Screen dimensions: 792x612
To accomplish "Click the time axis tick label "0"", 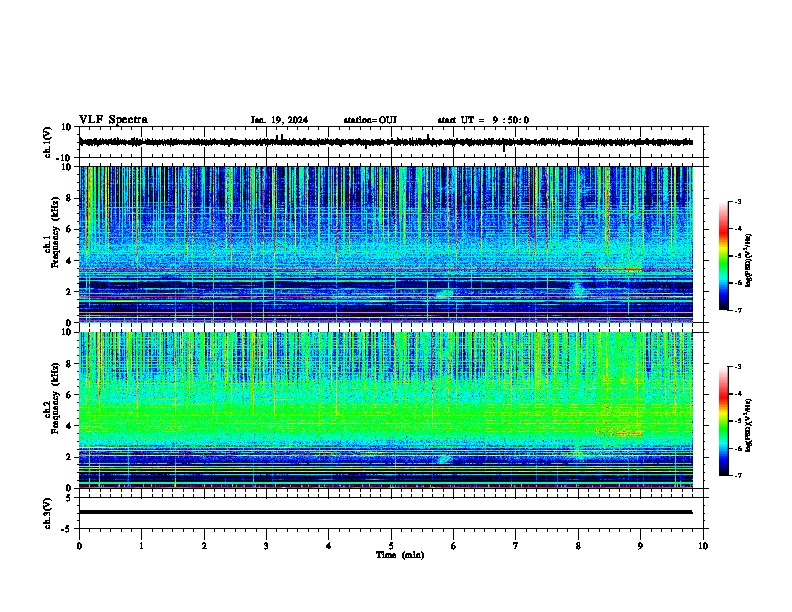I will point(79,546).
